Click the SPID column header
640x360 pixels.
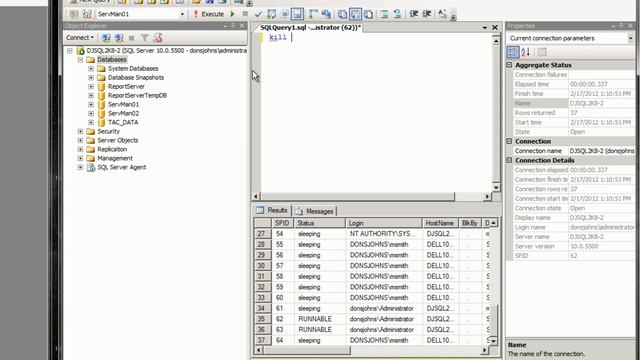(282, 223)
